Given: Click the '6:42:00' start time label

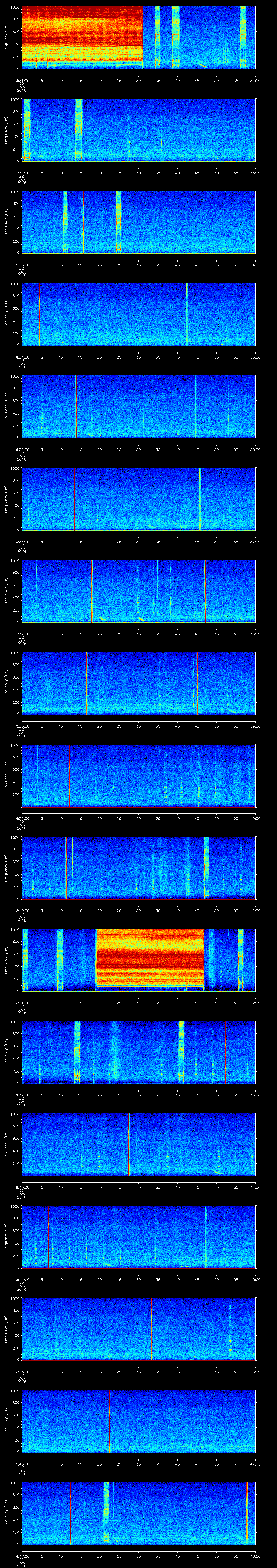Looking at the screenshot, I should (x=22, y=1096).
